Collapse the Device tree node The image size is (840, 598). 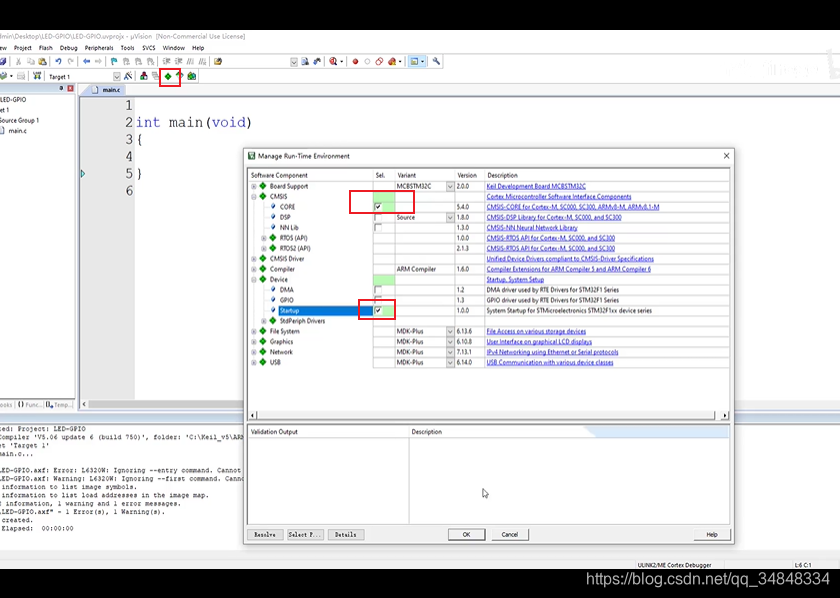click(x=254, y=280)
